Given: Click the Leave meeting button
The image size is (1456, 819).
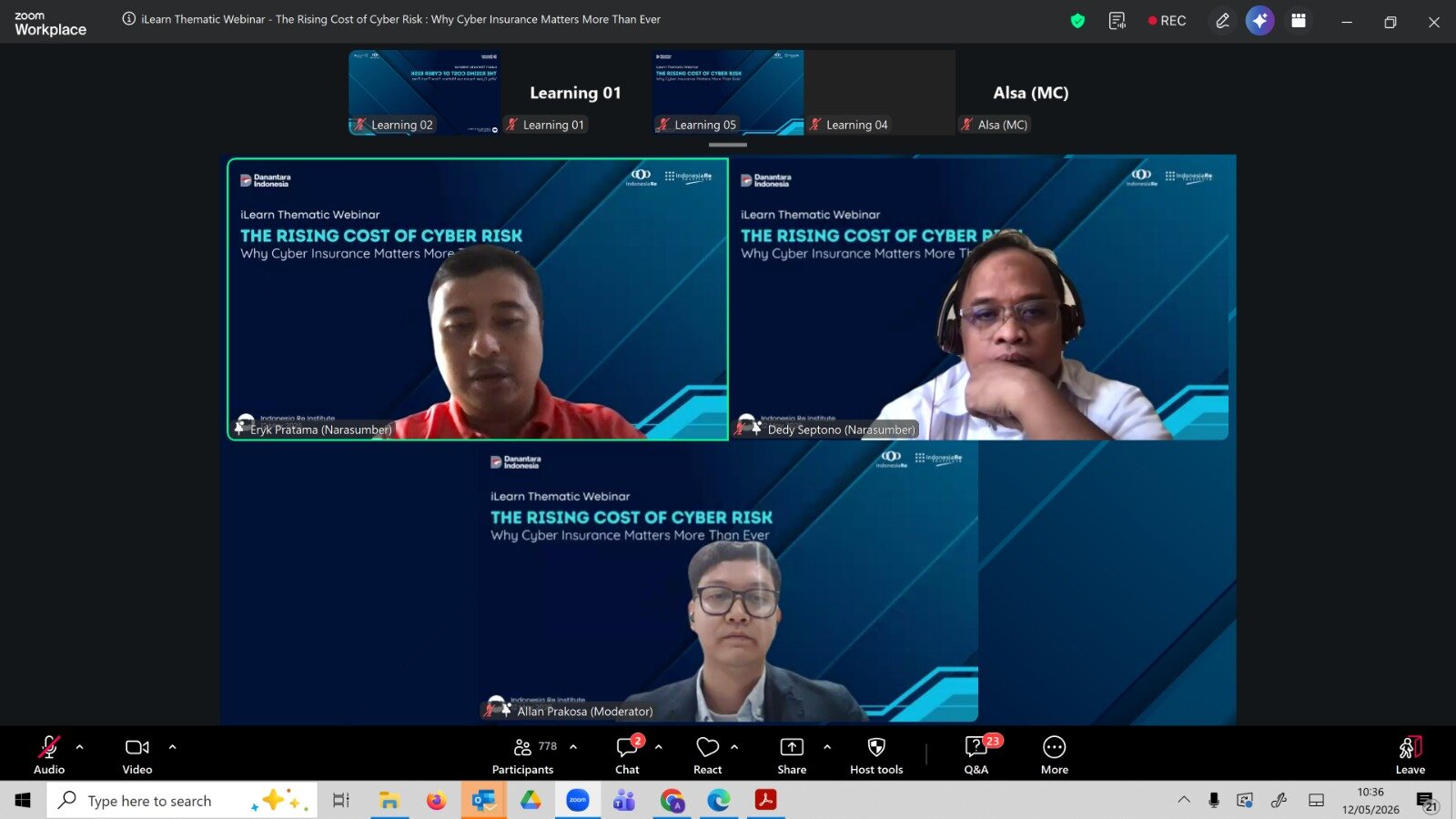Looking at the screenshot, I should pos(1410,755).
